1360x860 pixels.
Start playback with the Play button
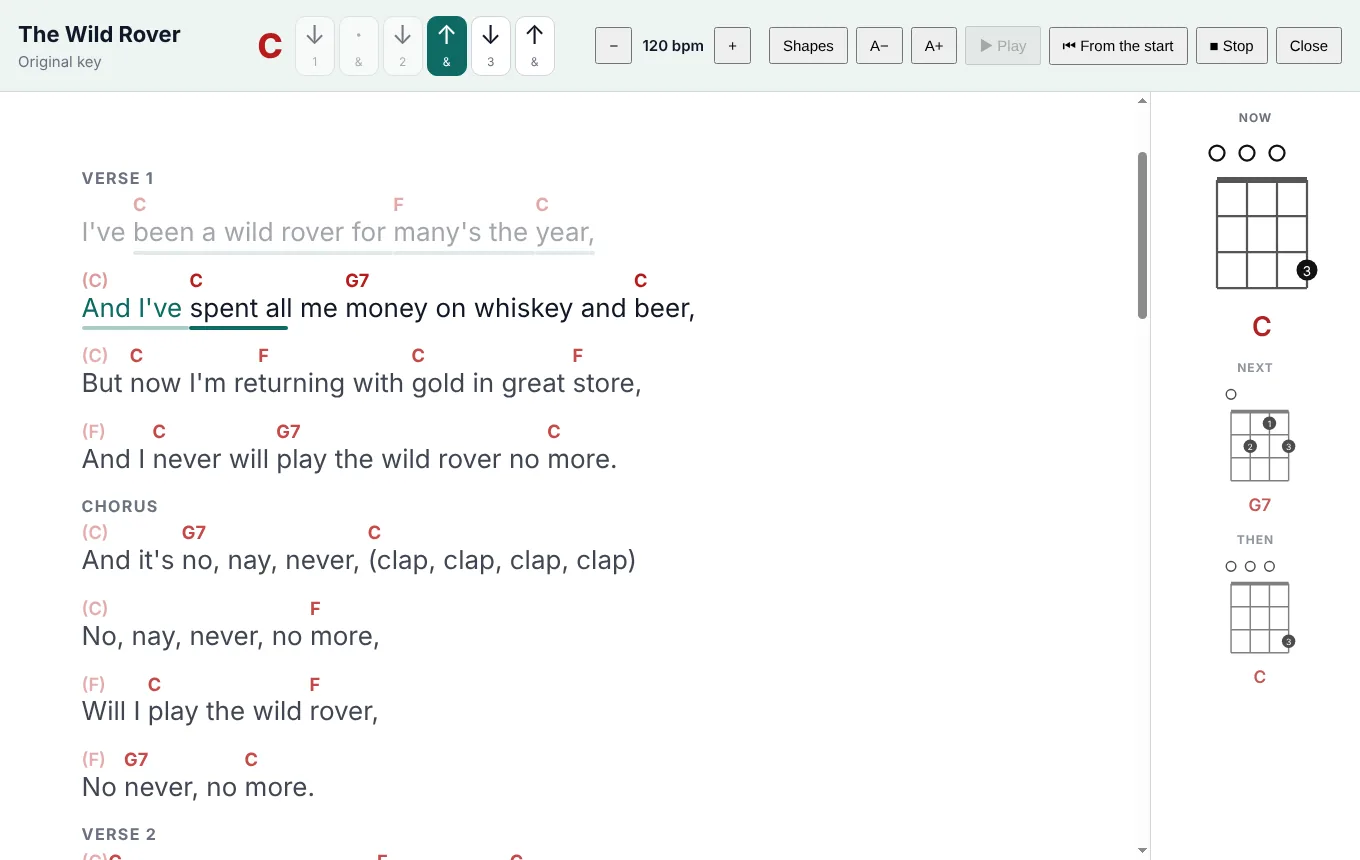1003,46
